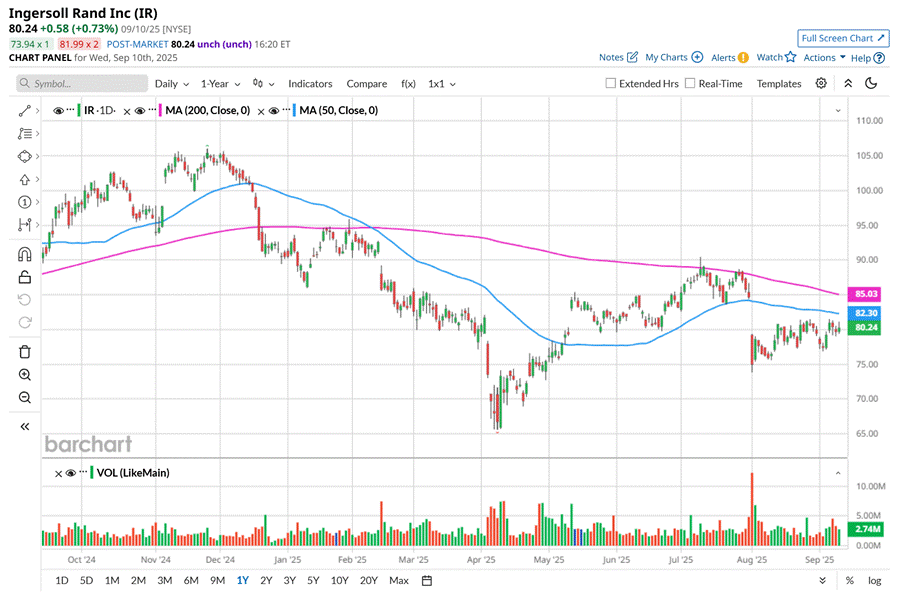Toggle visibility of IR 1D series

[58, 111]
